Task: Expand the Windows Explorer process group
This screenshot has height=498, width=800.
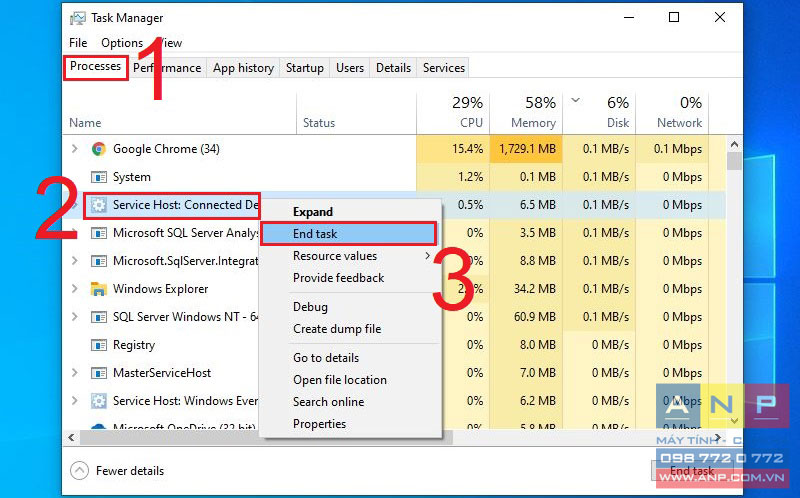Action: [x=75, y=289]
